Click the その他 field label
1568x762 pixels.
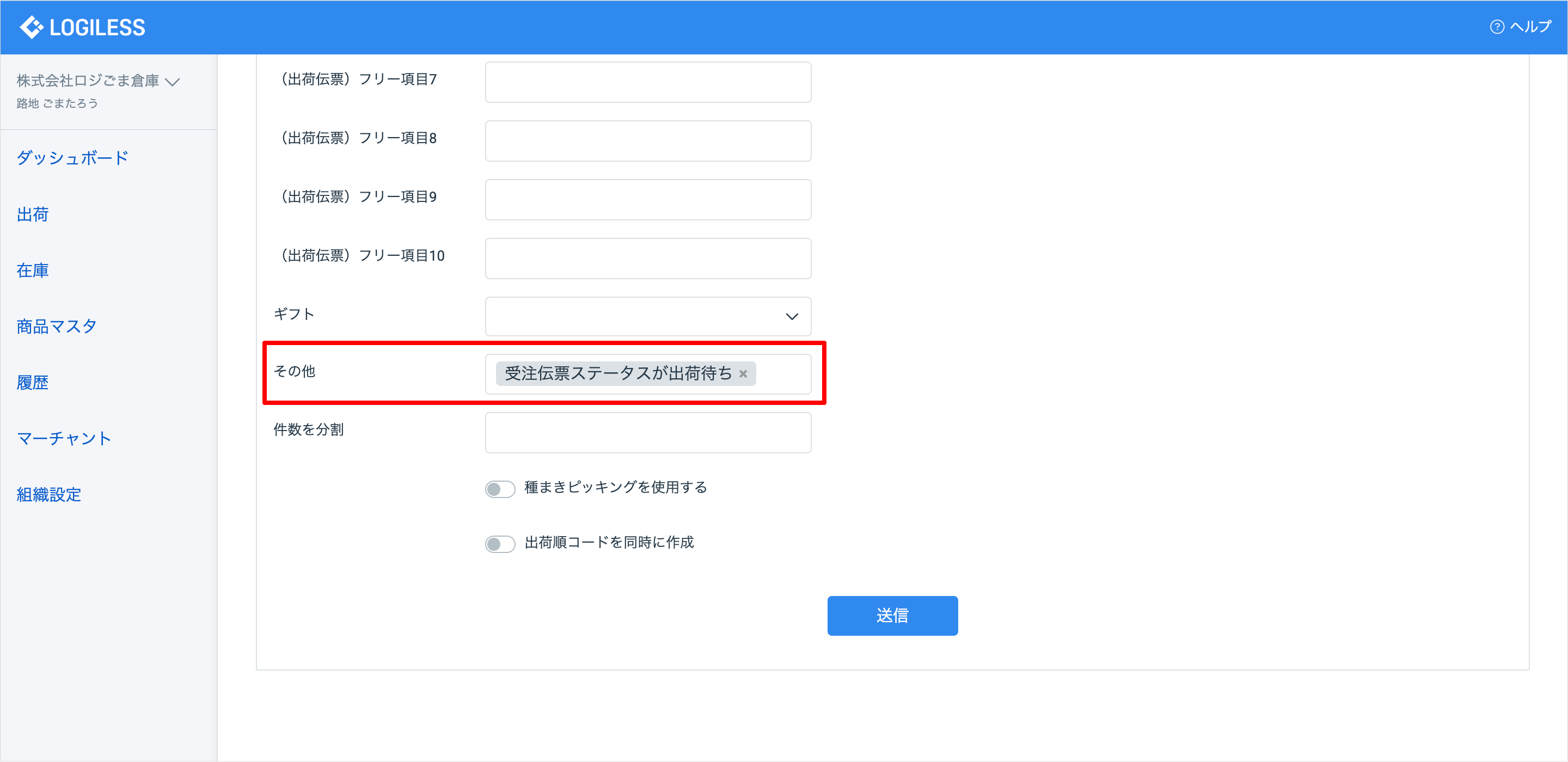294,371
